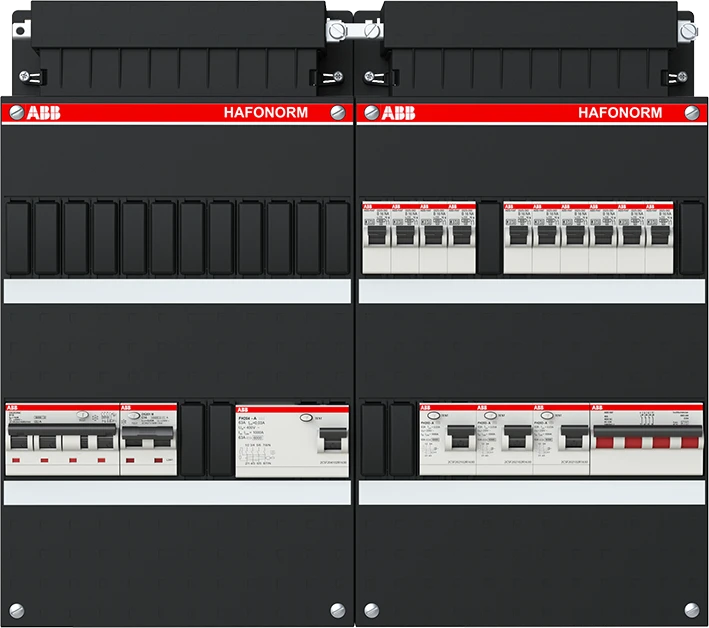Flip the last breaker in the upper-right row
The image size is (709, 628).
click(660, 237)
